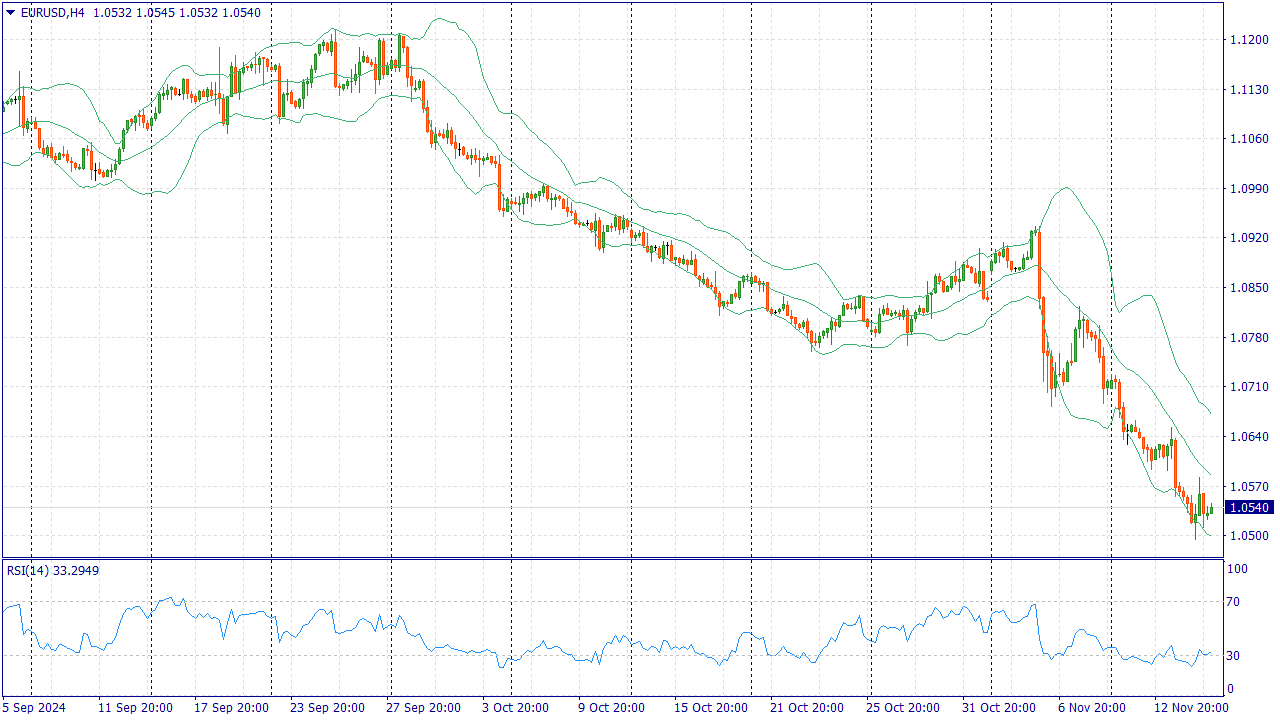The height and width of the screenshot is (720, 1280).
Task: Select the RSI(14) 33.2949 indicator label
Action: point(53,570)
